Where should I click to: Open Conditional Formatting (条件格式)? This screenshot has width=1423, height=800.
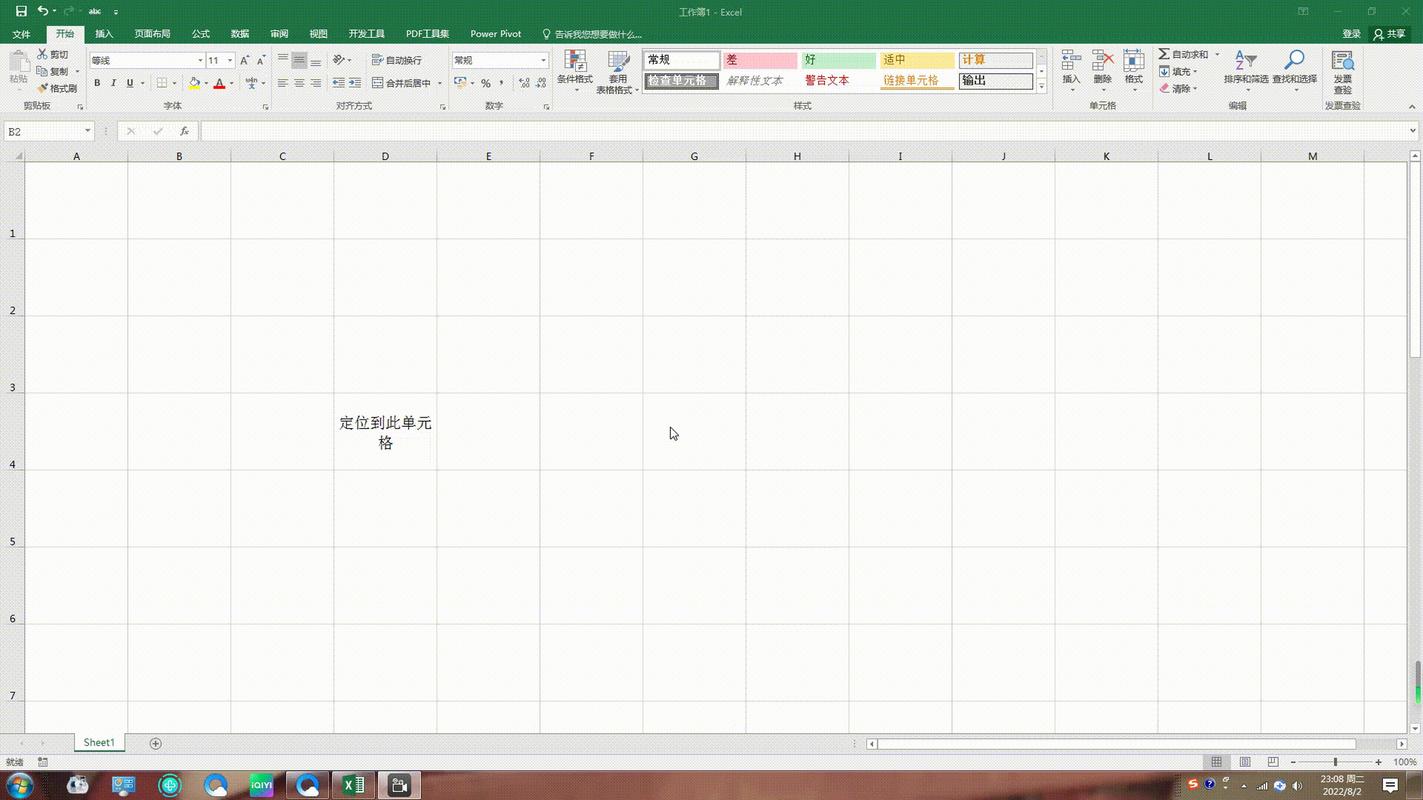577,72
